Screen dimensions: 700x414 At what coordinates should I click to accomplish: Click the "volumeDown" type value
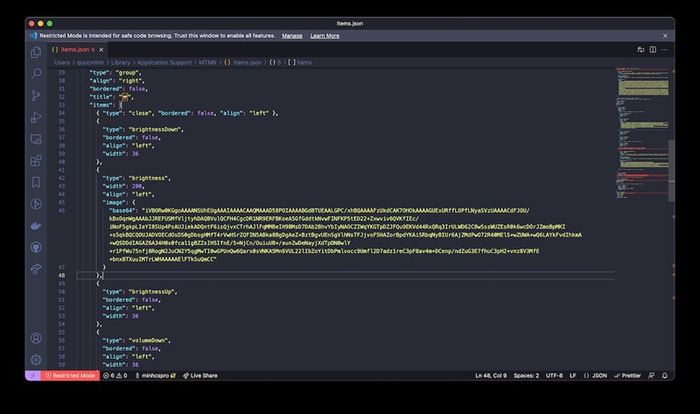point(150,340)
